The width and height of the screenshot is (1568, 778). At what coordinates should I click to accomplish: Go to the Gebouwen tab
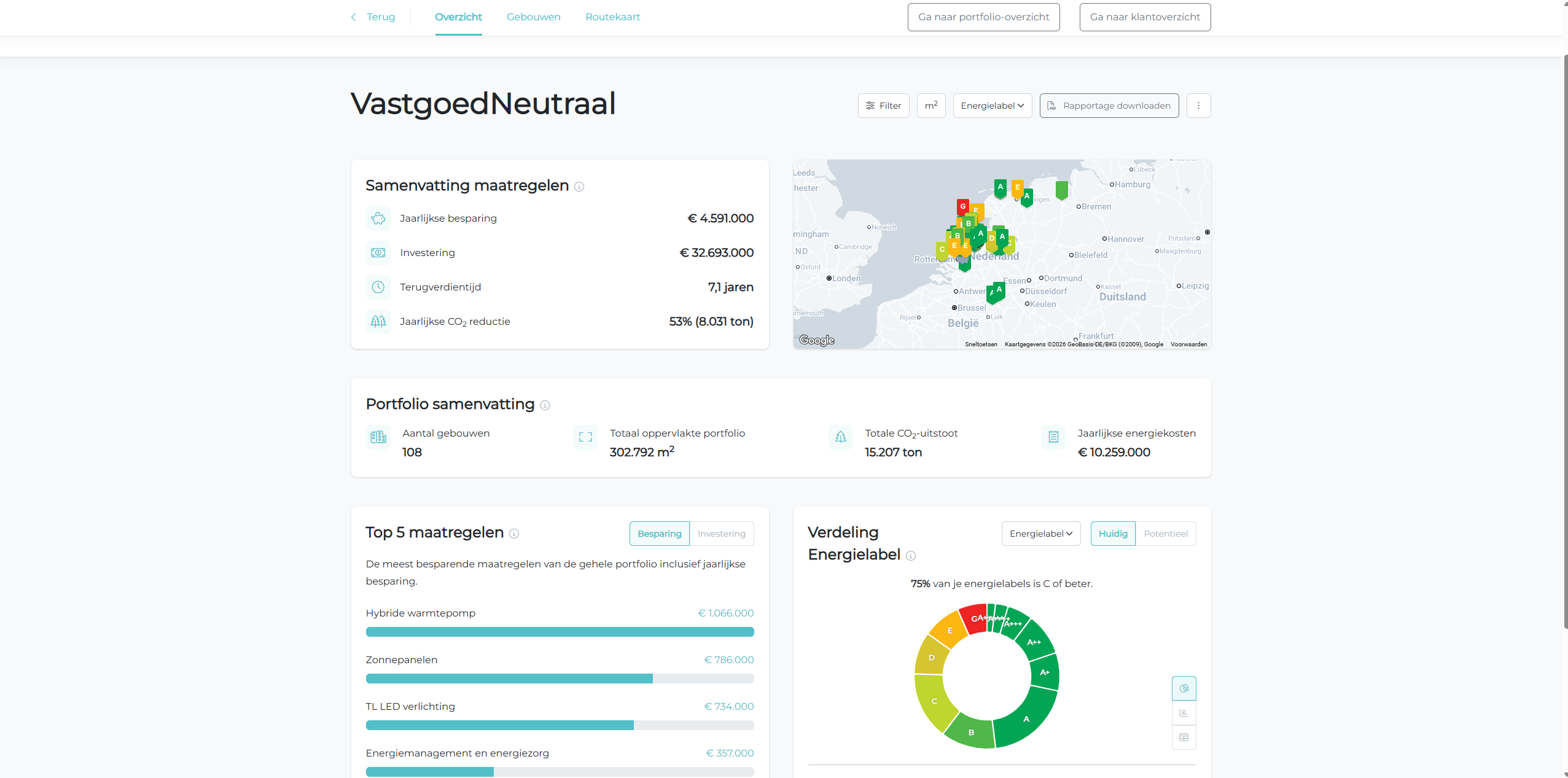(533, 17)
